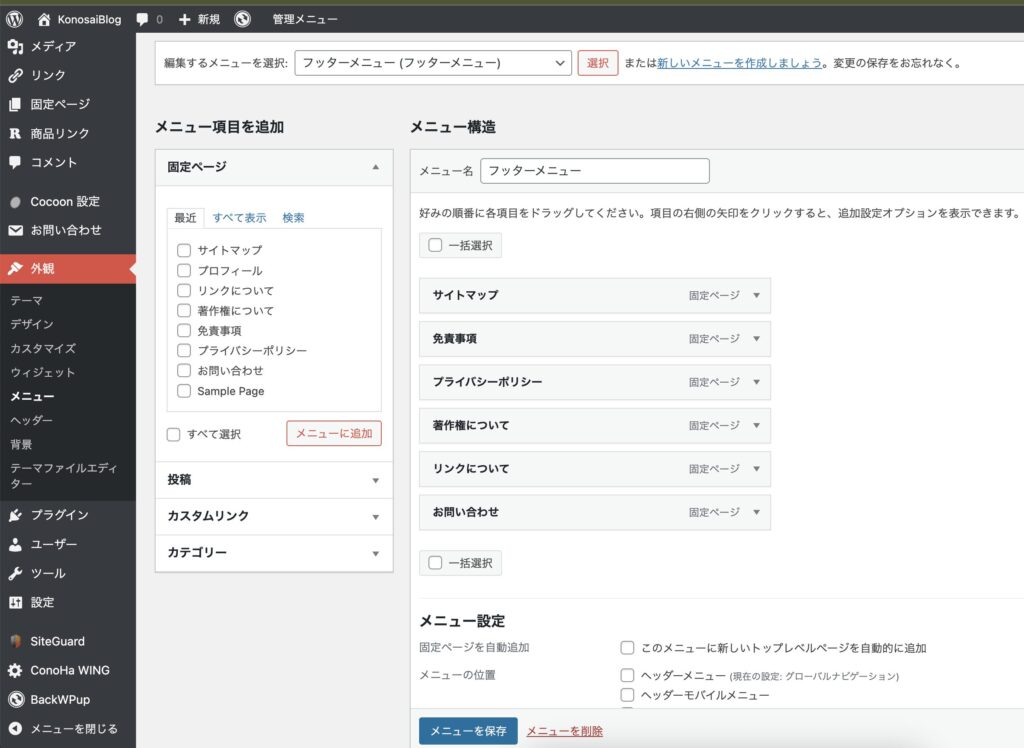Open the テーマファイルエディター submenu item
1024x748 pixels.
pyautogui.click(x=64, y=476)
